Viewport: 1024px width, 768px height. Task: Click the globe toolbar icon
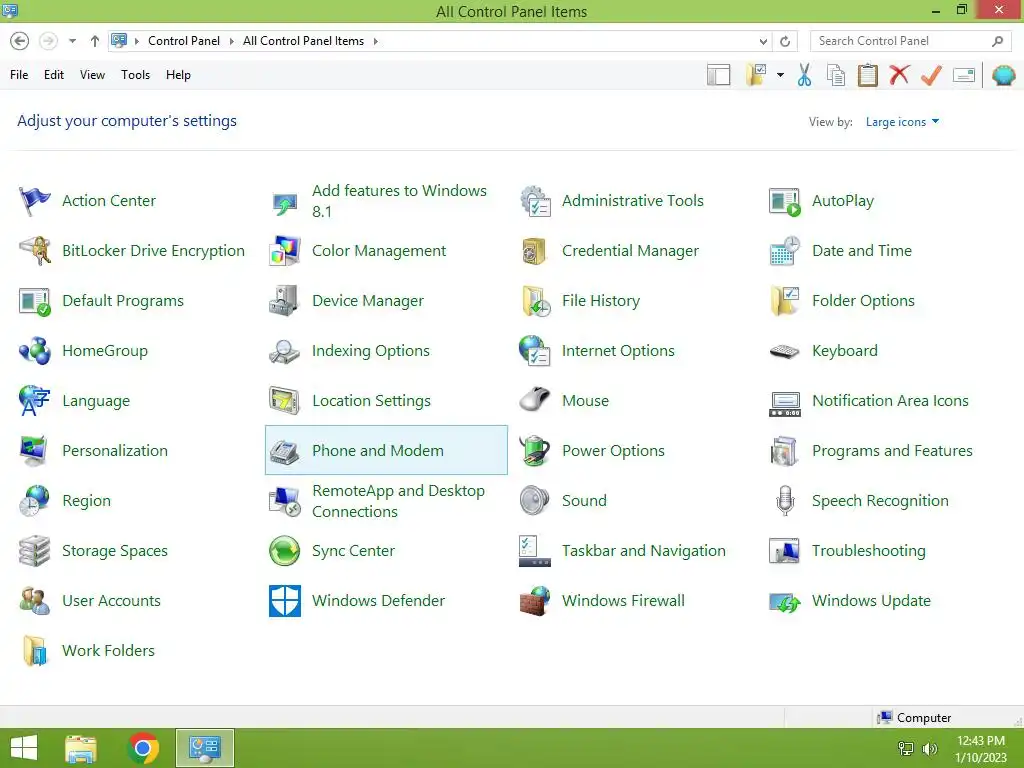point(1004,75)
